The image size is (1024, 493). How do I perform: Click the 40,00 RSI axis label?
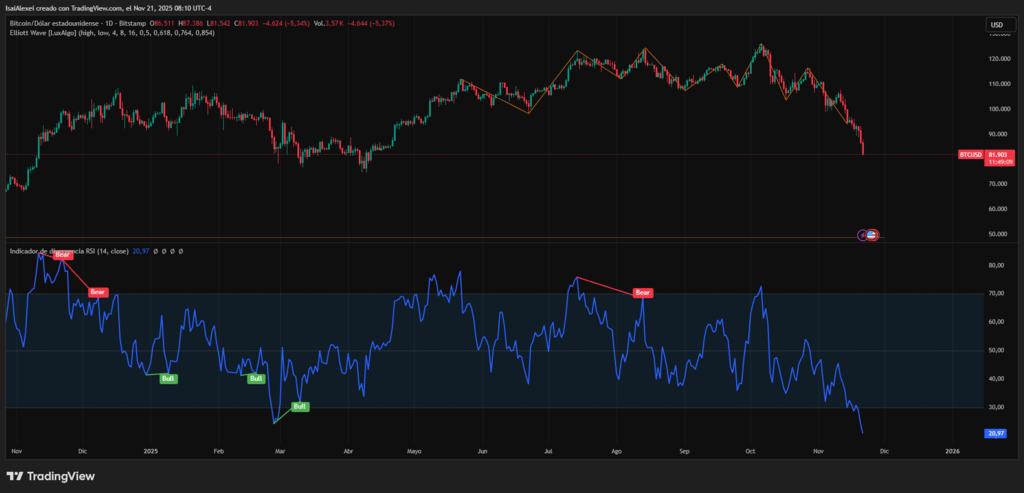[995, 379]
